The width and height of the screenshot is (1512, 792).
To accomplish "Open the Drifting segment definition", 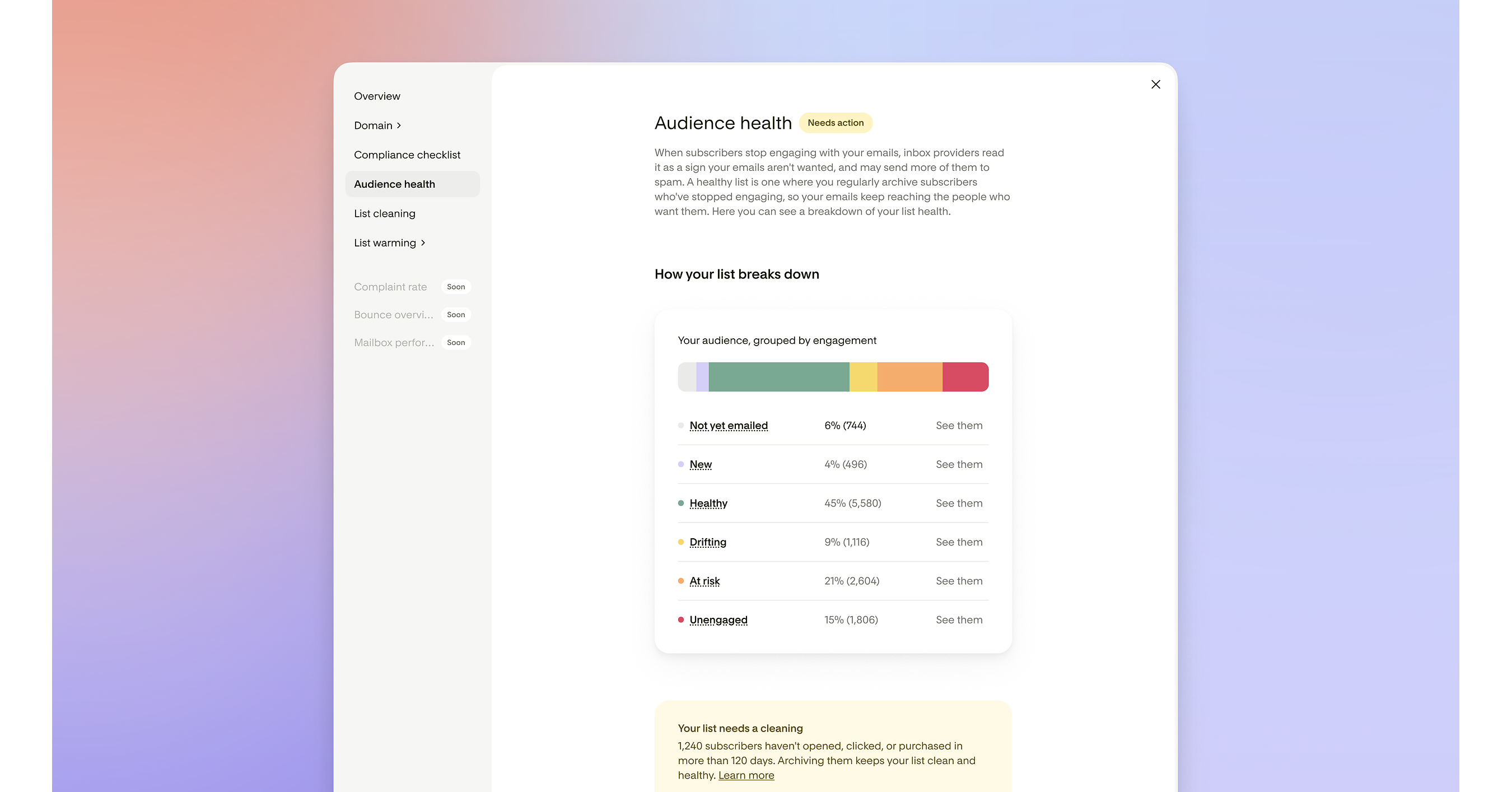I will (707, 542).
